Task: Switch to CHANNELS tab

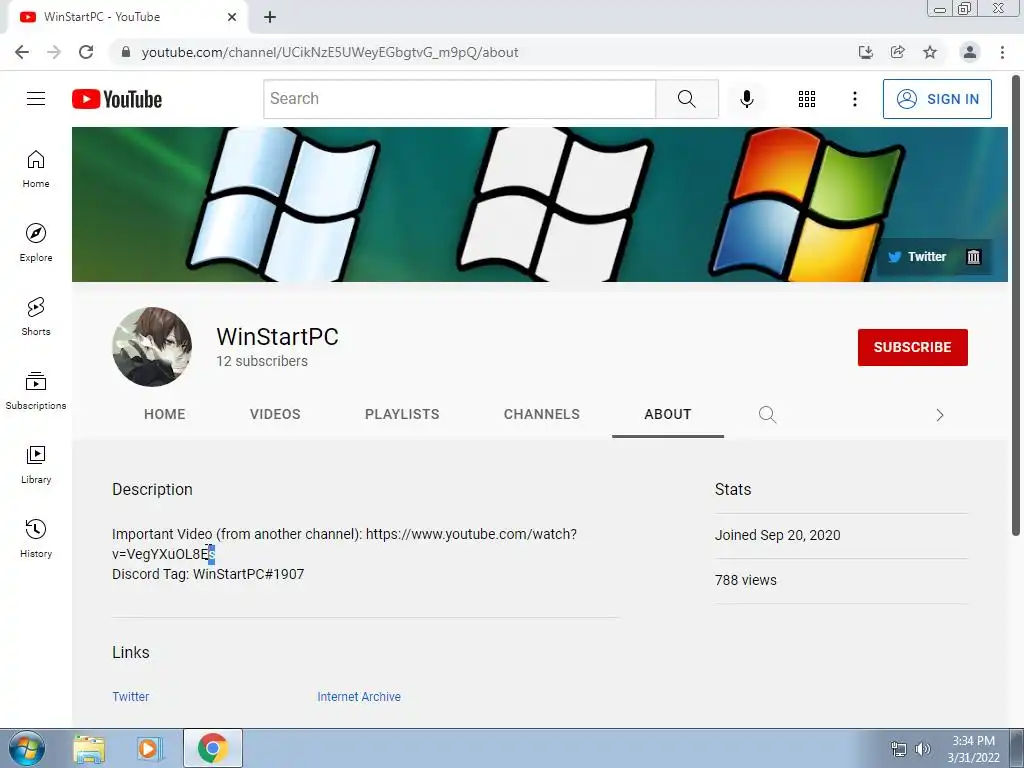Action: point(541,414)
